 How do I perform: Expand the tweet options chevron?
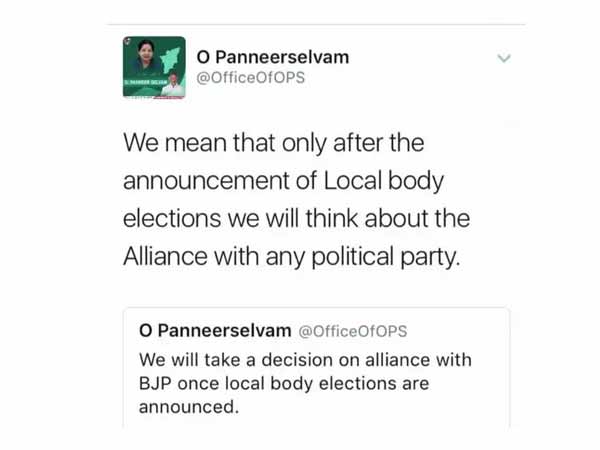[x=504, y=59]
